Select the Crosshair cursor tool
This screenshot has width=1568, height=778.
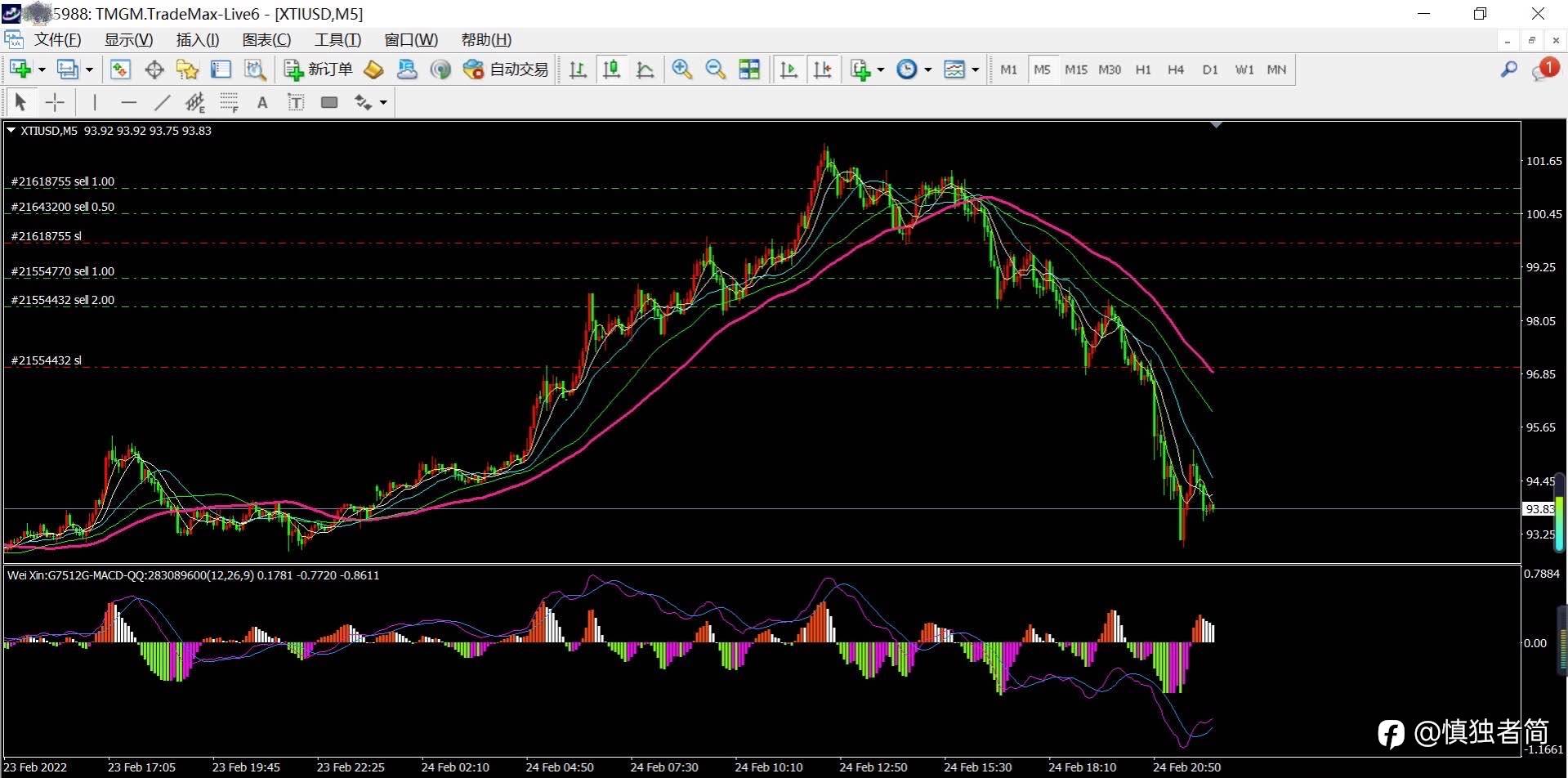[x=55, y=103]
